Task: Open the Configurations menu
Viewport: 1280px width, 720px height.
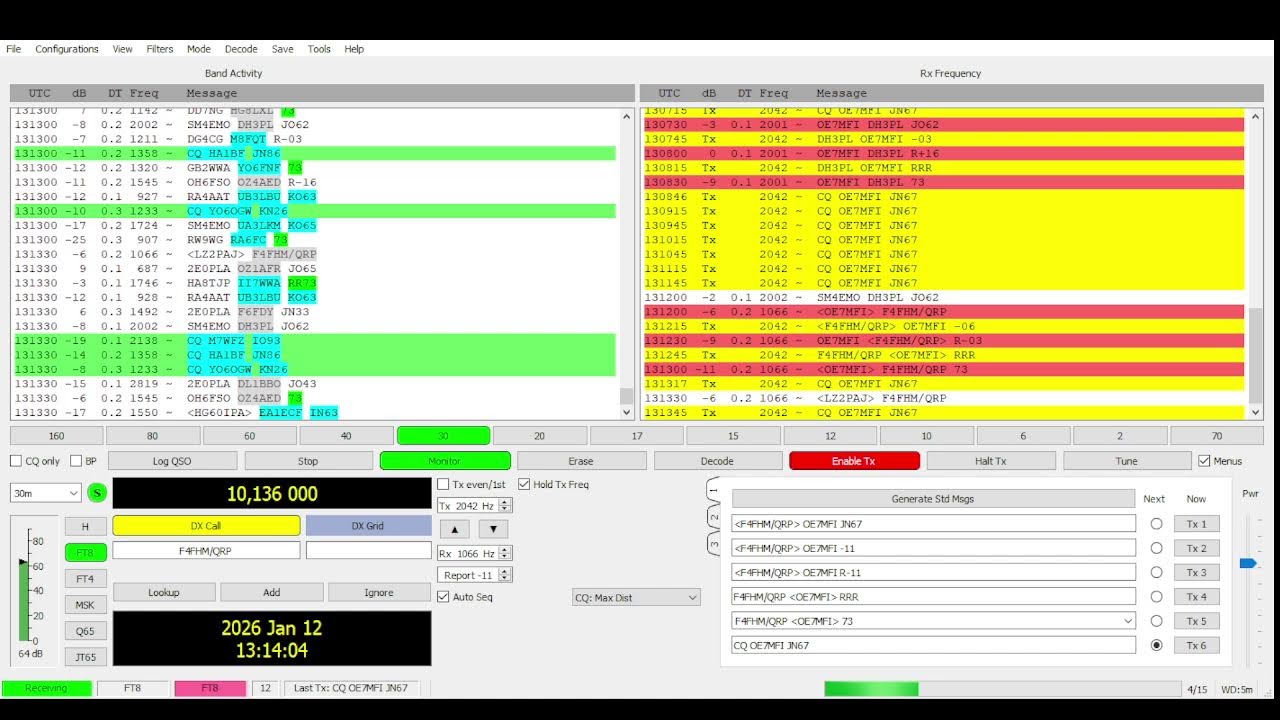Action: (x=67, y=49)
